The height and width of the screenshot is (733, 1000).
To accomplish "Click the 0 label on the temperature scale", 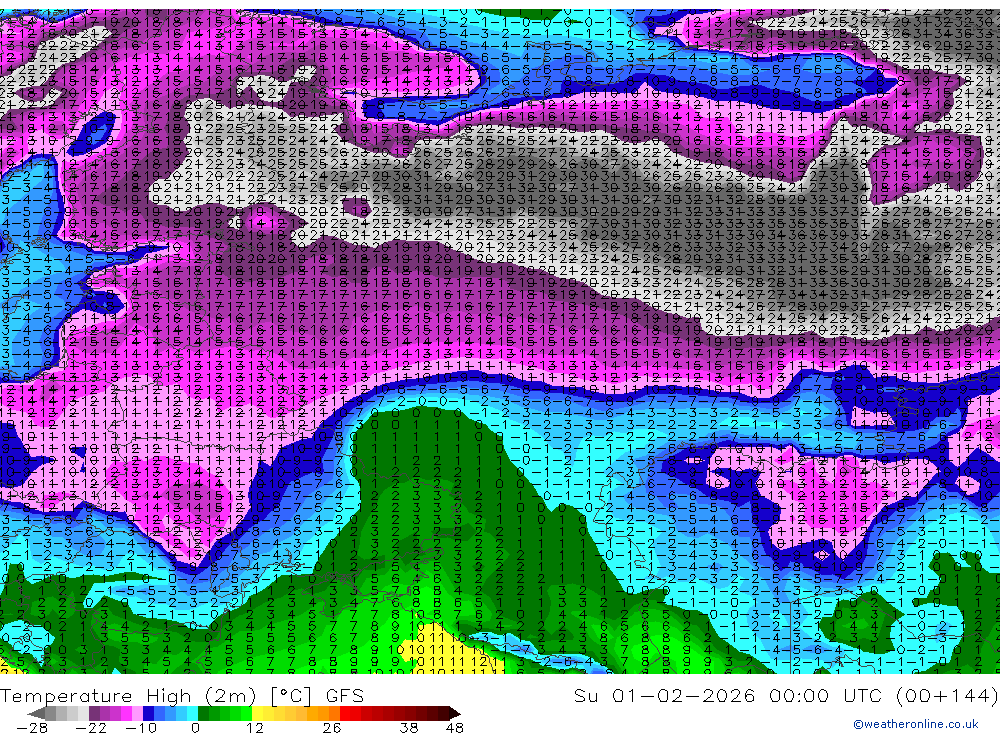I will (x=195, y=727).
